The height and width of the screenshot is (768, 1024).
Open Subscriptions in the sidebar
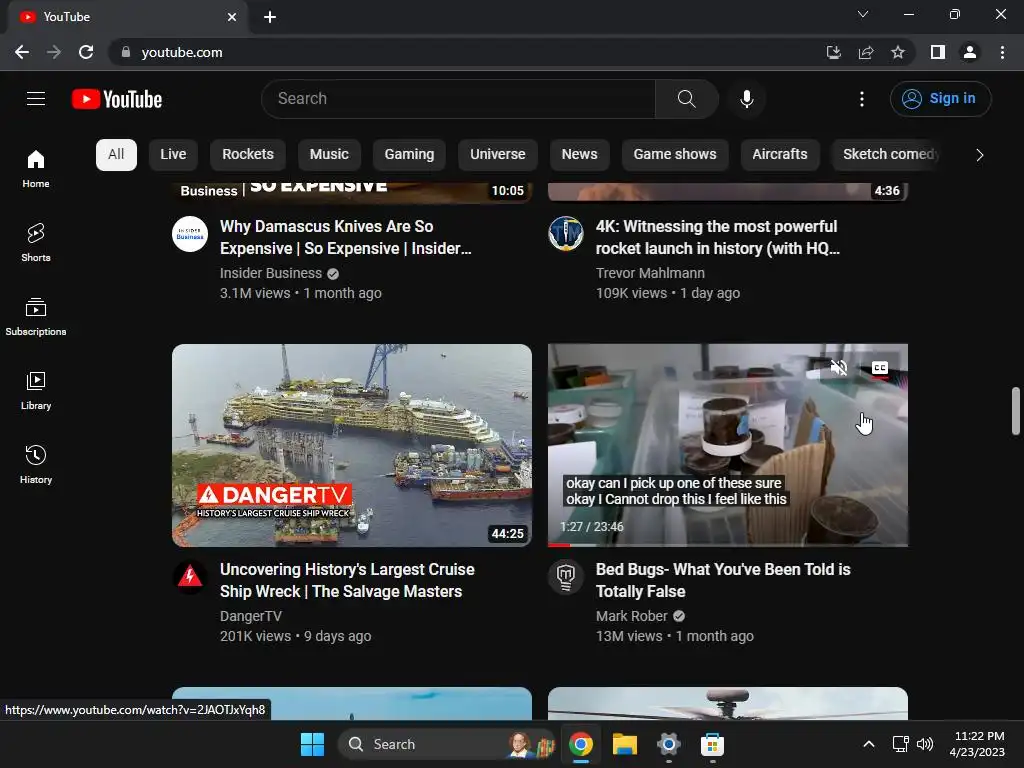point(36,317)
